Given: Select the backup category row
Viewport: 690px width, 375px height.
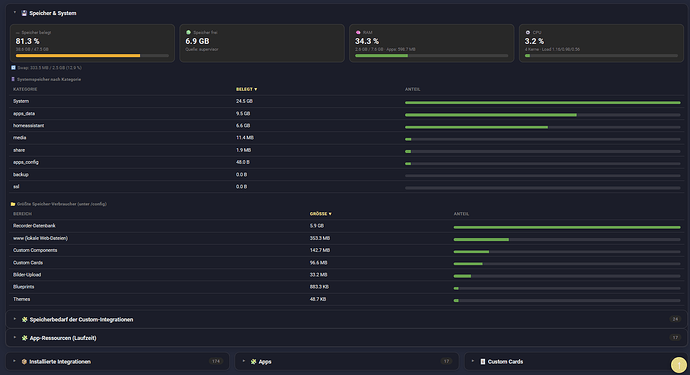Looking at the screenshot, I should click(347, 175).
